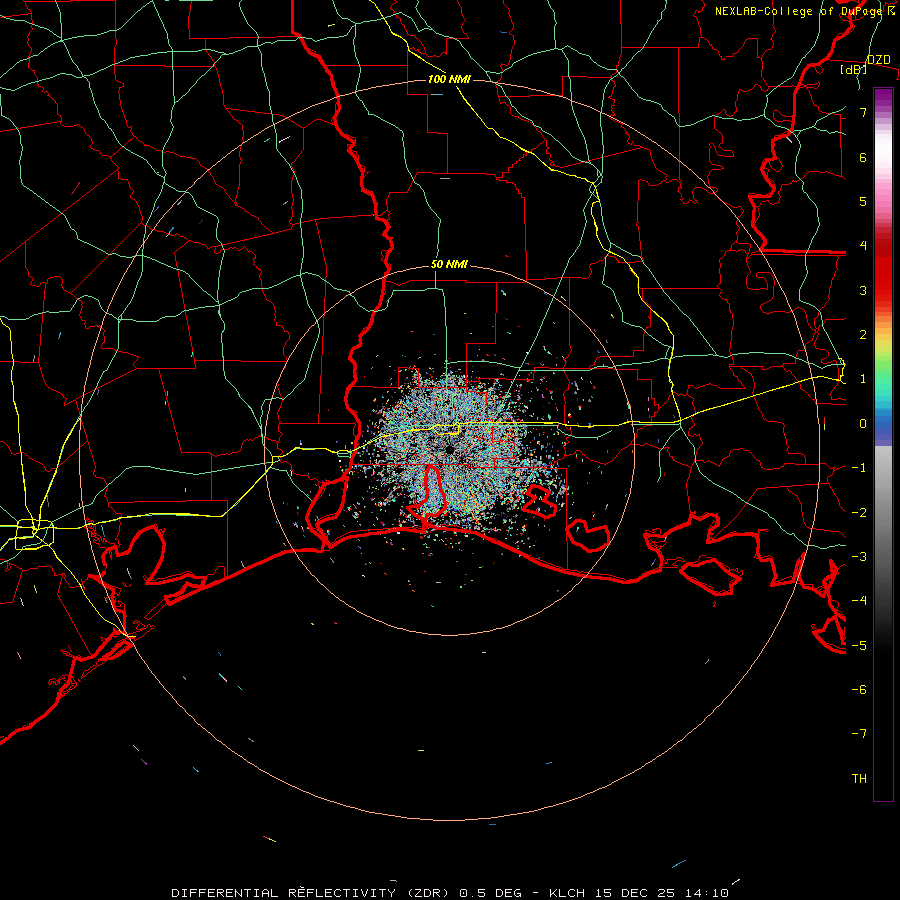
Task: Click the 50 NMI range ring label
Action: [x=449, y=265]
